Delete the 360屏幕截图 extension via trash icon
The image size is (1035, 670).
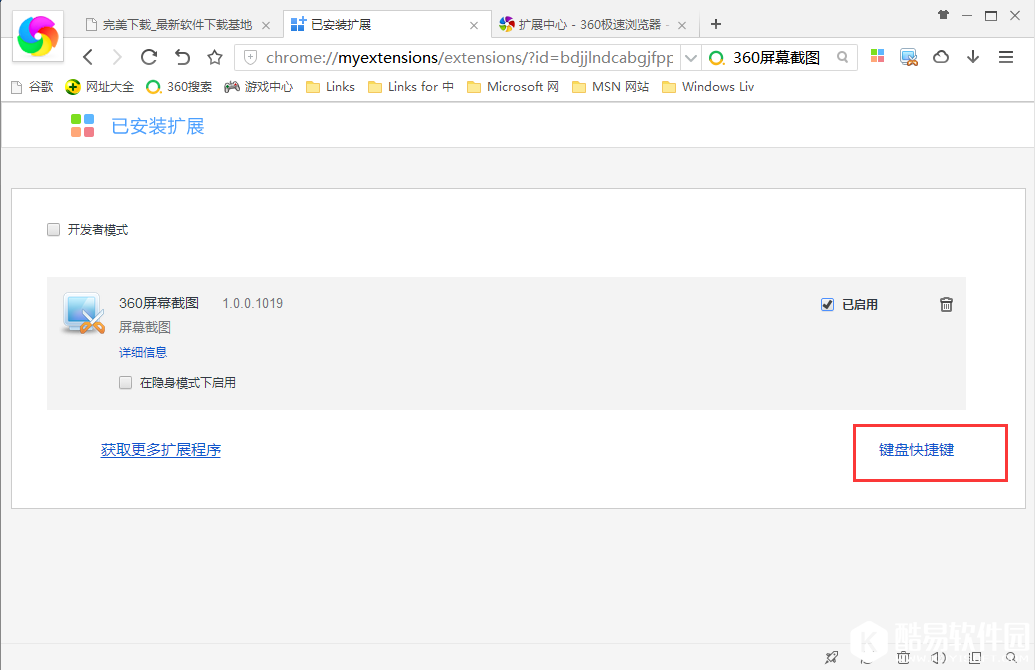tap(946, 304)
